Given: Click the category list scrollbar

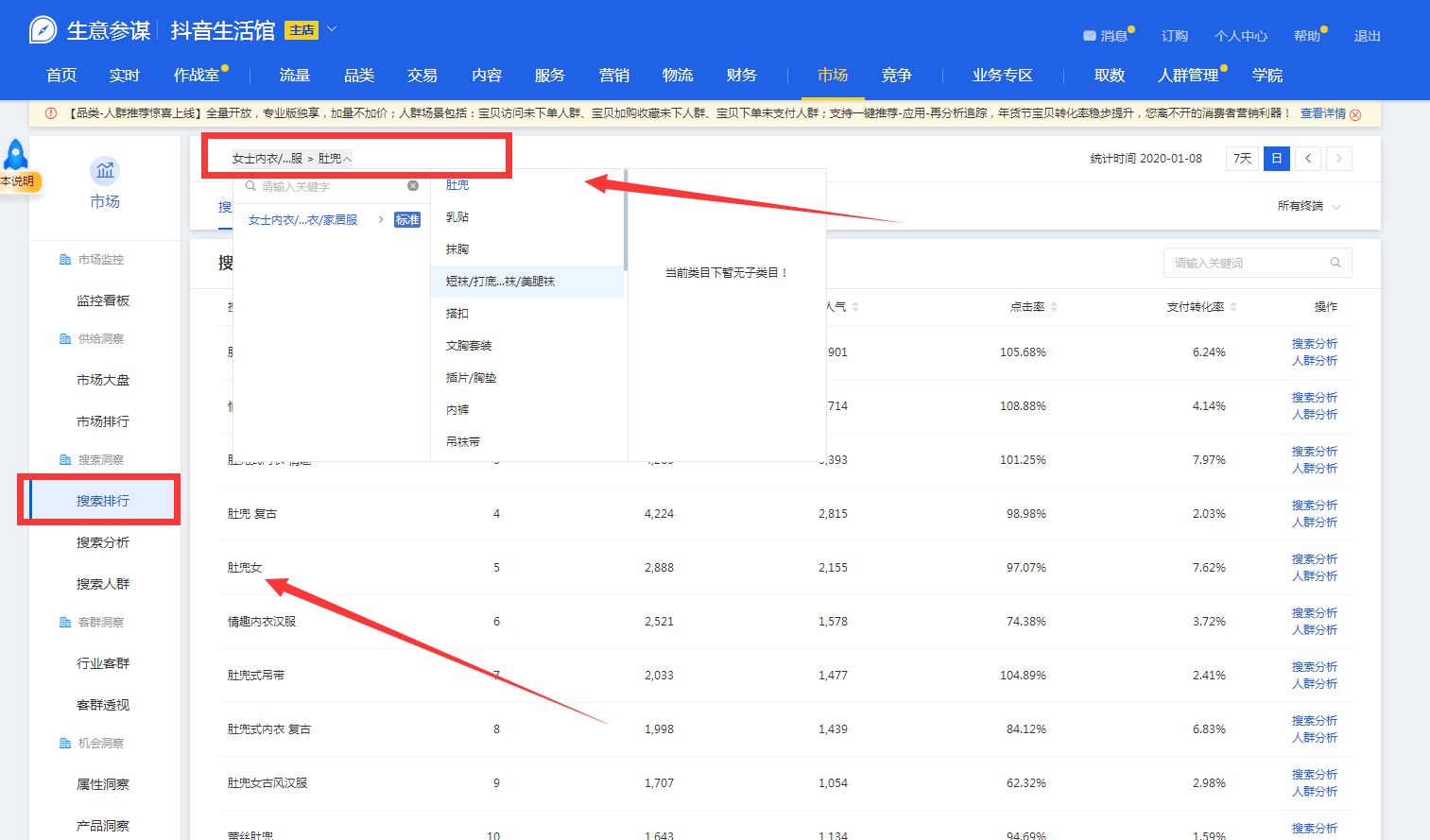Looking at the screenshot, I should (x=626, y=219).
